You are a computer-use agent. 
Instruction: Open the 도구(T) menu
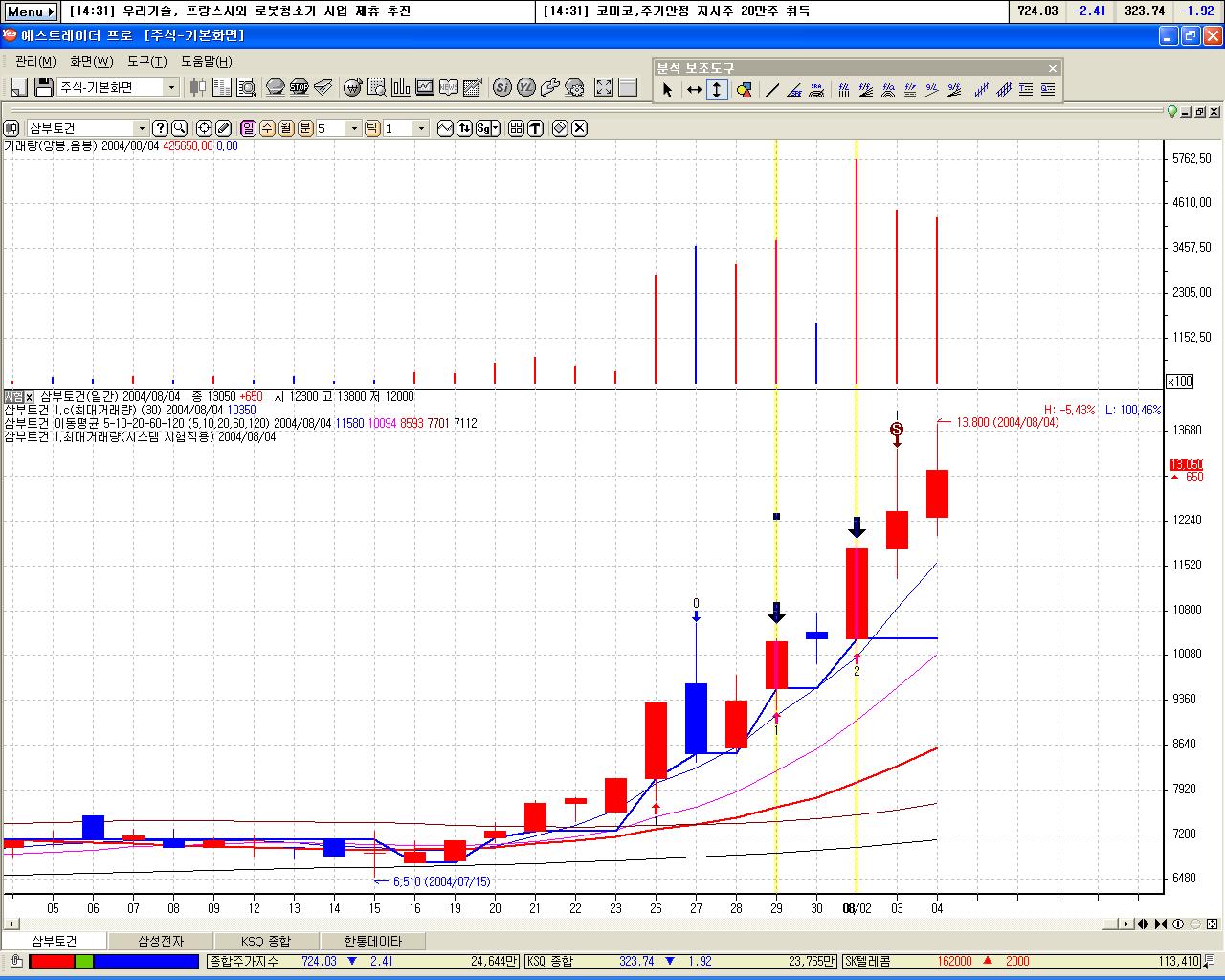(146, 61)
